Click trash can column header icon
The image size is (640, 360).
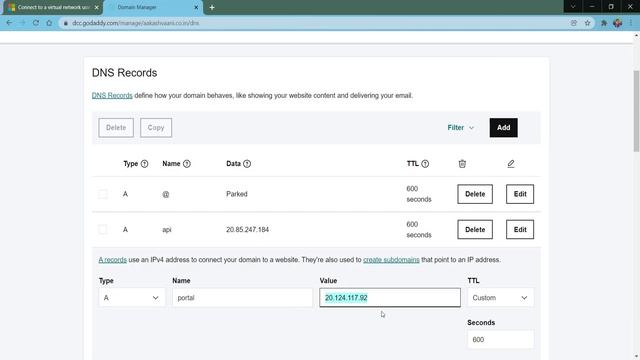click(x=462, y=164)
